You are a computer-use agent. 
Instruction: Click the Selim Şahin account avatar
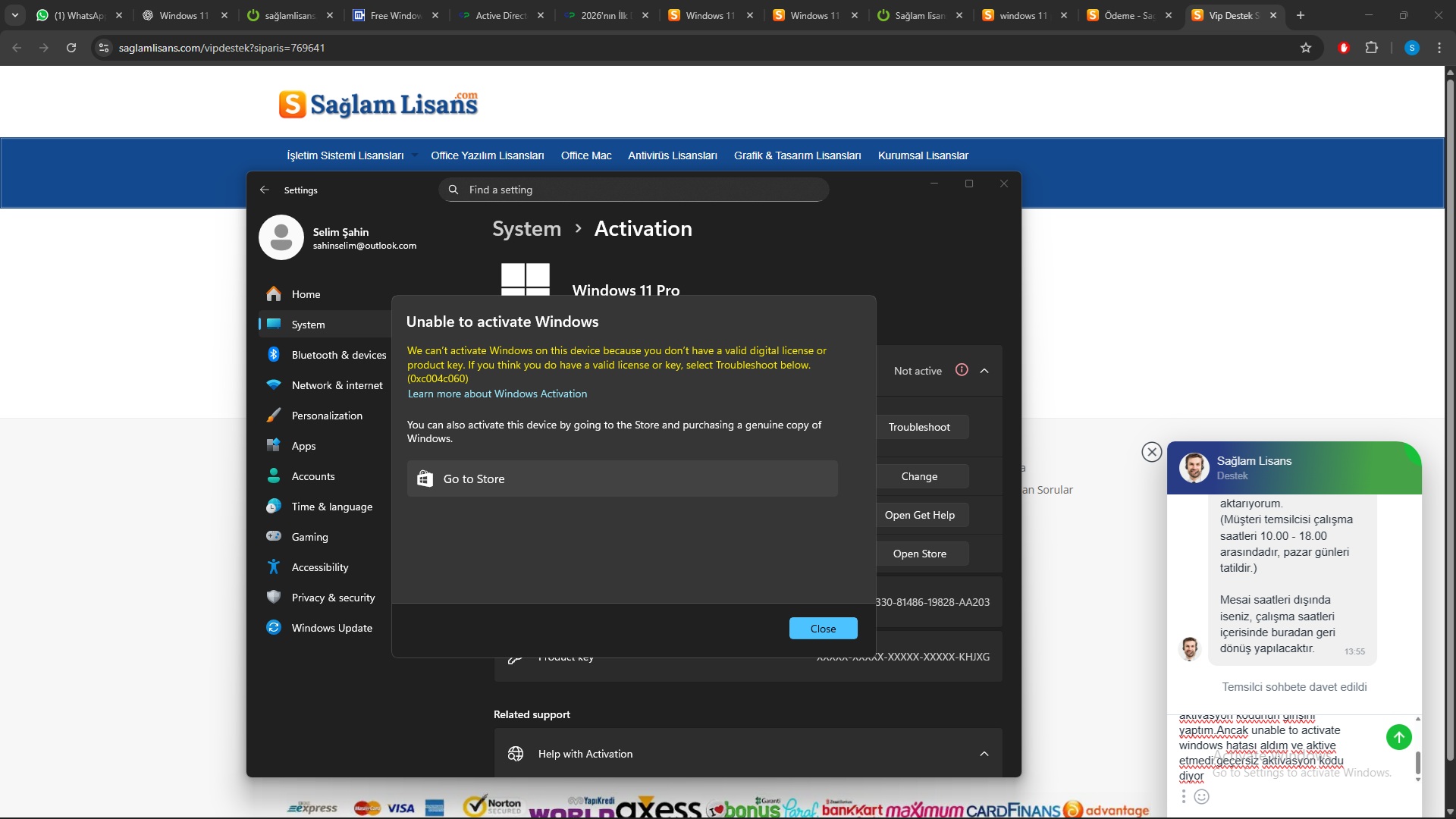281,237
